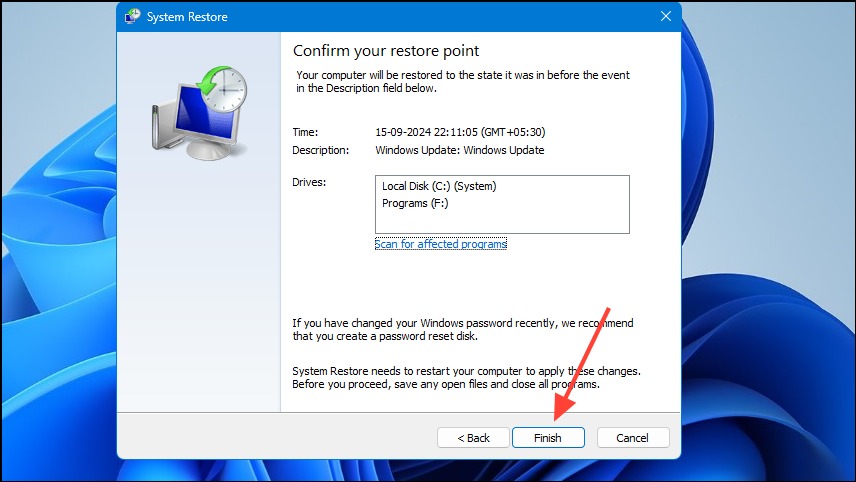Click the Description label
Screen dimensions: 856x482
[320, 150]
